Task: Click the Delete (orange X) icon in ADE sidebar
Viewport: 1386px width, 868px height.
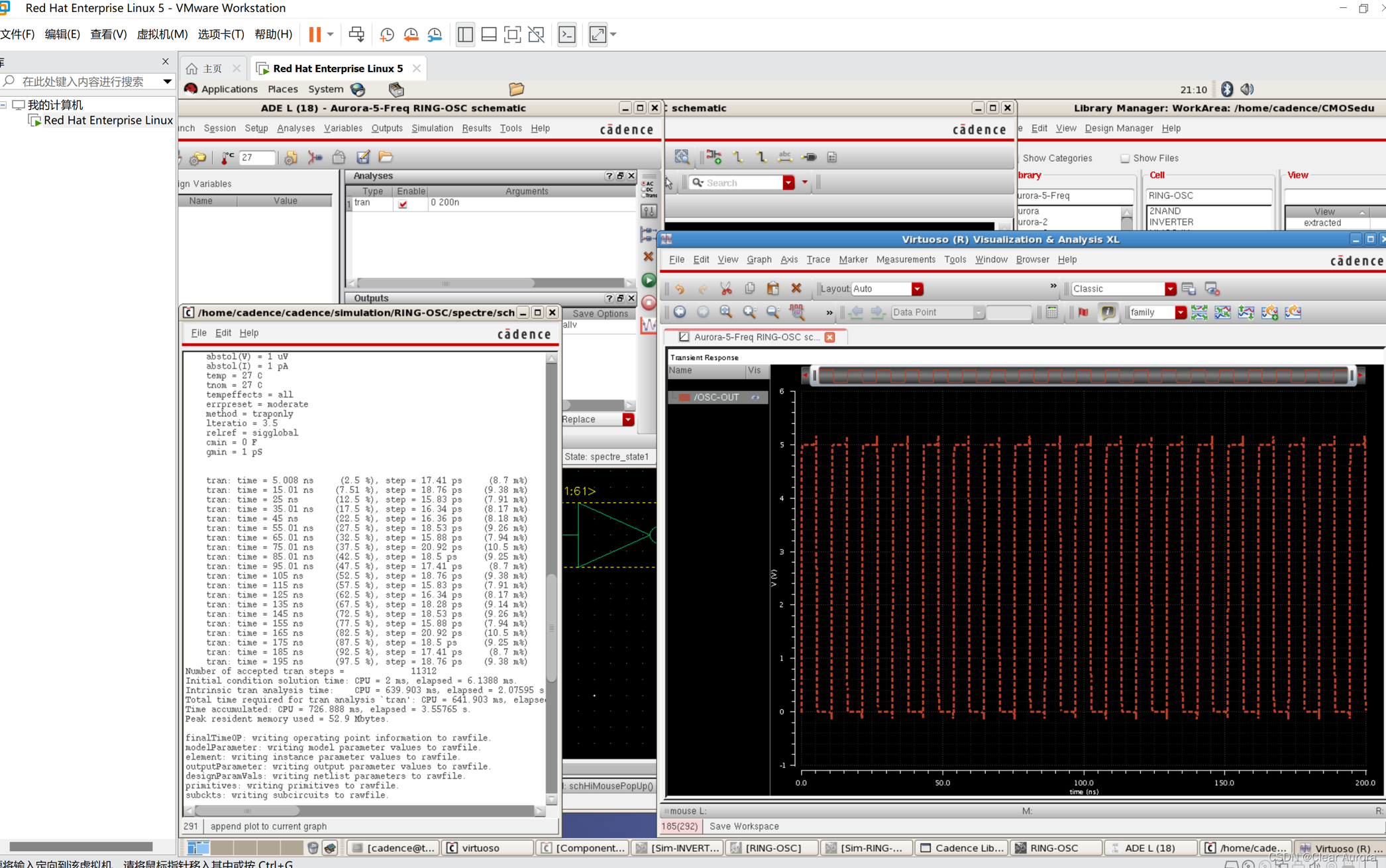Action: [x=649, y=256]
